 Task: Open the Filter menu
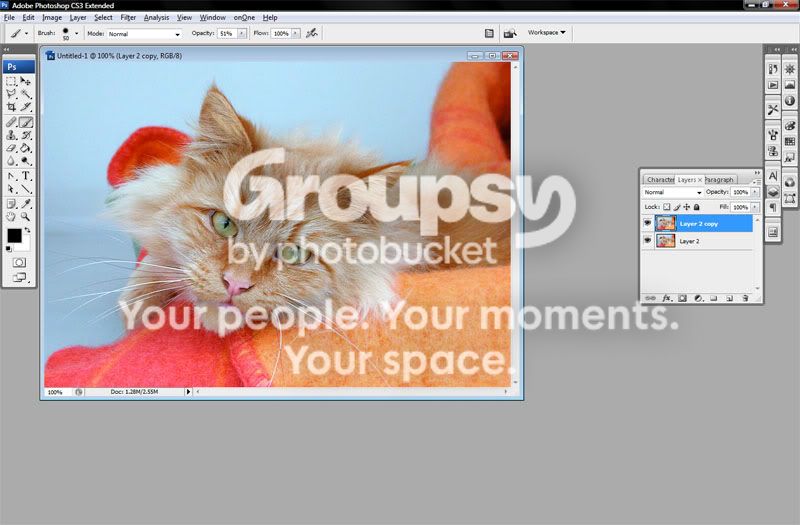coord(128,17)
